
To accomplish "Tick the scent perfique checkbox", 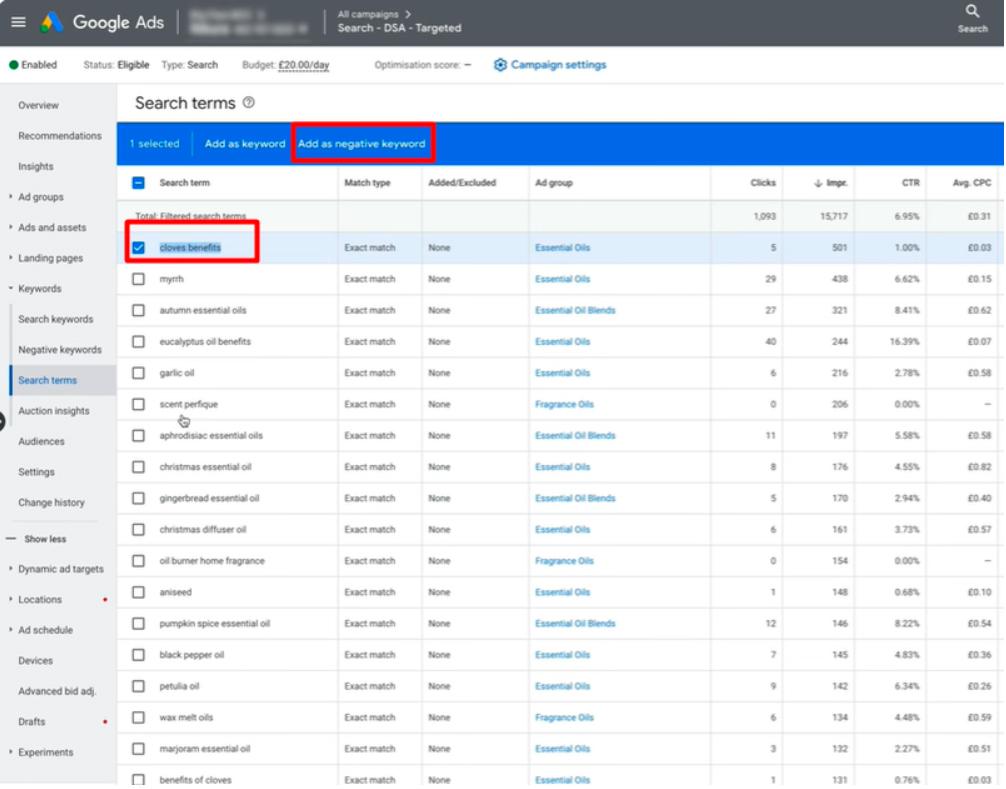I will coord(139,404).
